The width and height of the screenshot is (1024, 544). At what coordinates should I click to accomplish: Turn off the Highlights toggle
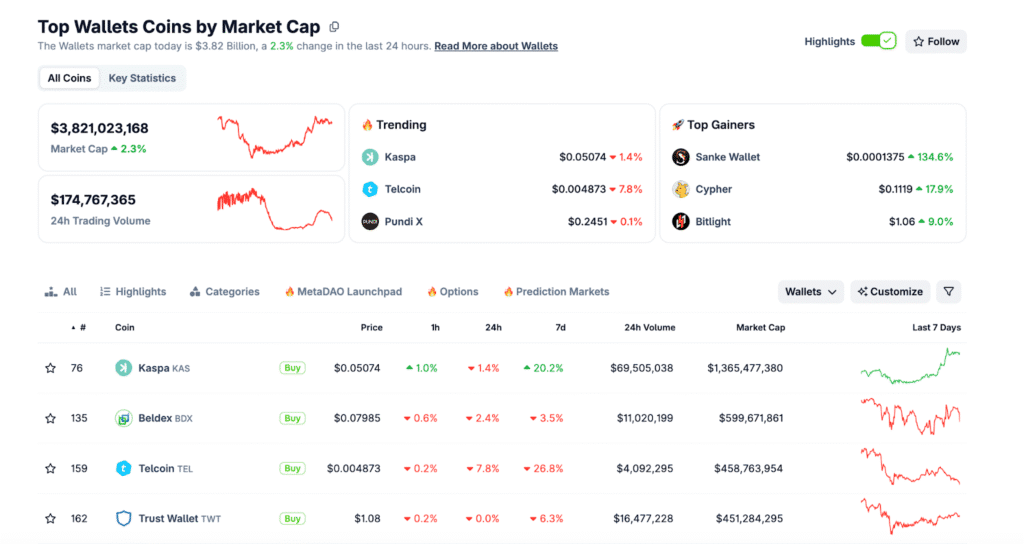878,41
